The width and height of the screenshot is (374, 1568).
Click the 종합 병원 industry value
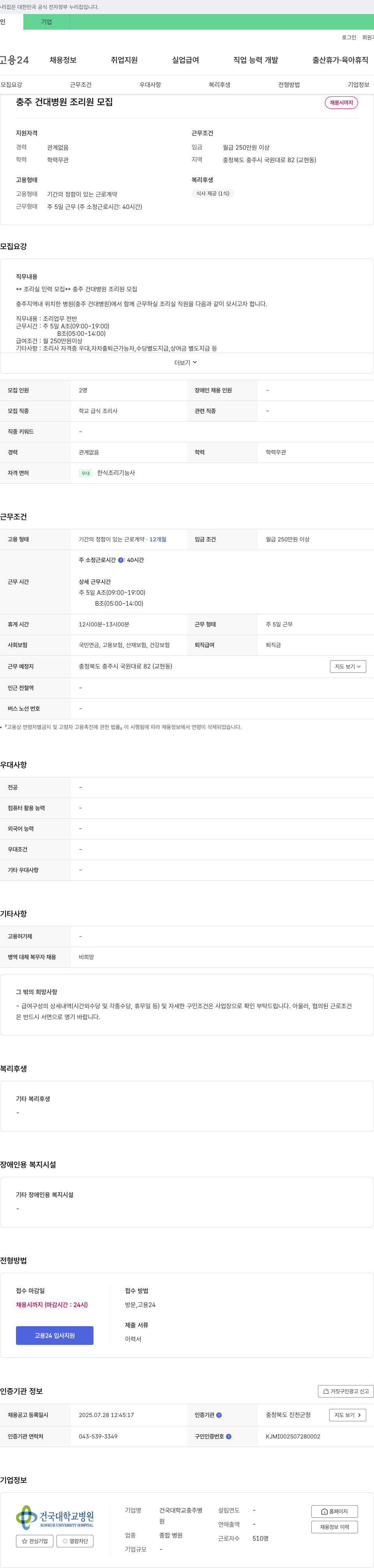tap(171, 1536)
